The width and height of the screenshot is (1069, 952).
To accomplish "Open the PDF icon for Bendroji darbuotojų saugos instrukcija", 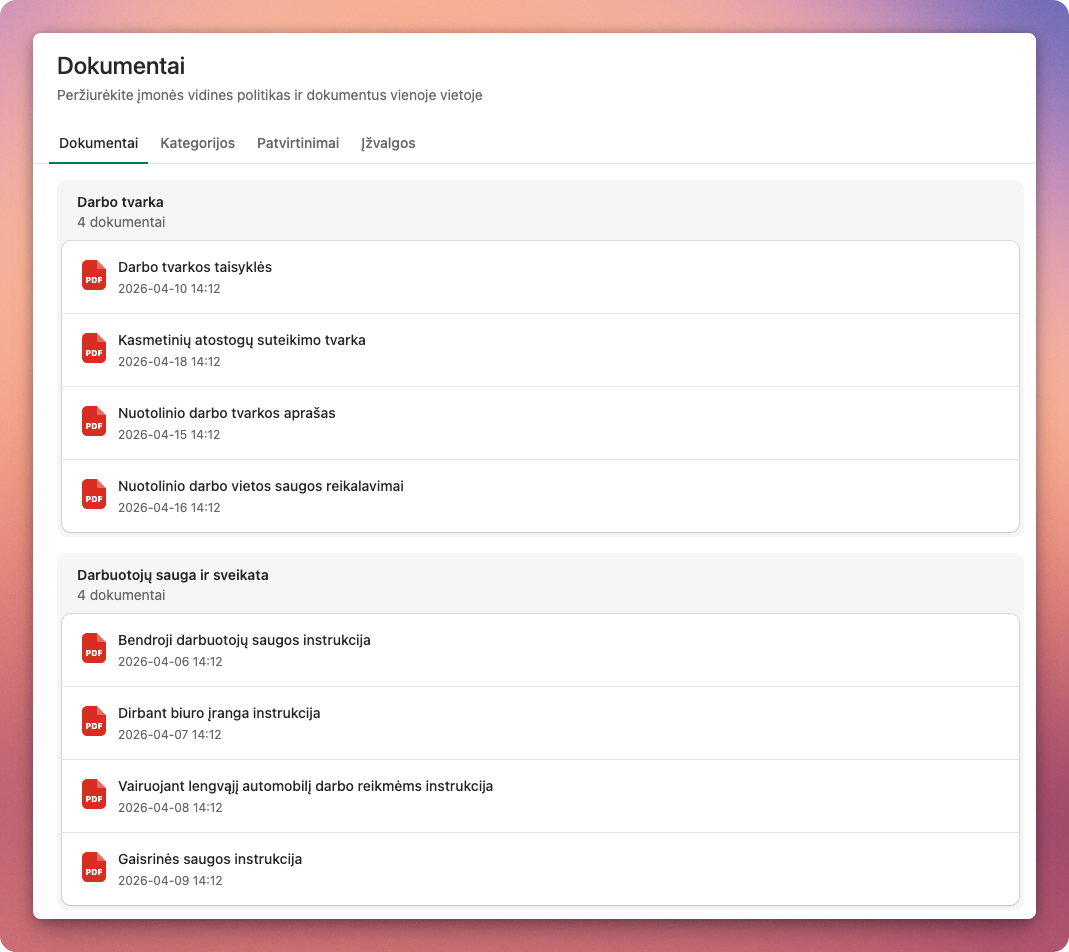I will point(93,649).
